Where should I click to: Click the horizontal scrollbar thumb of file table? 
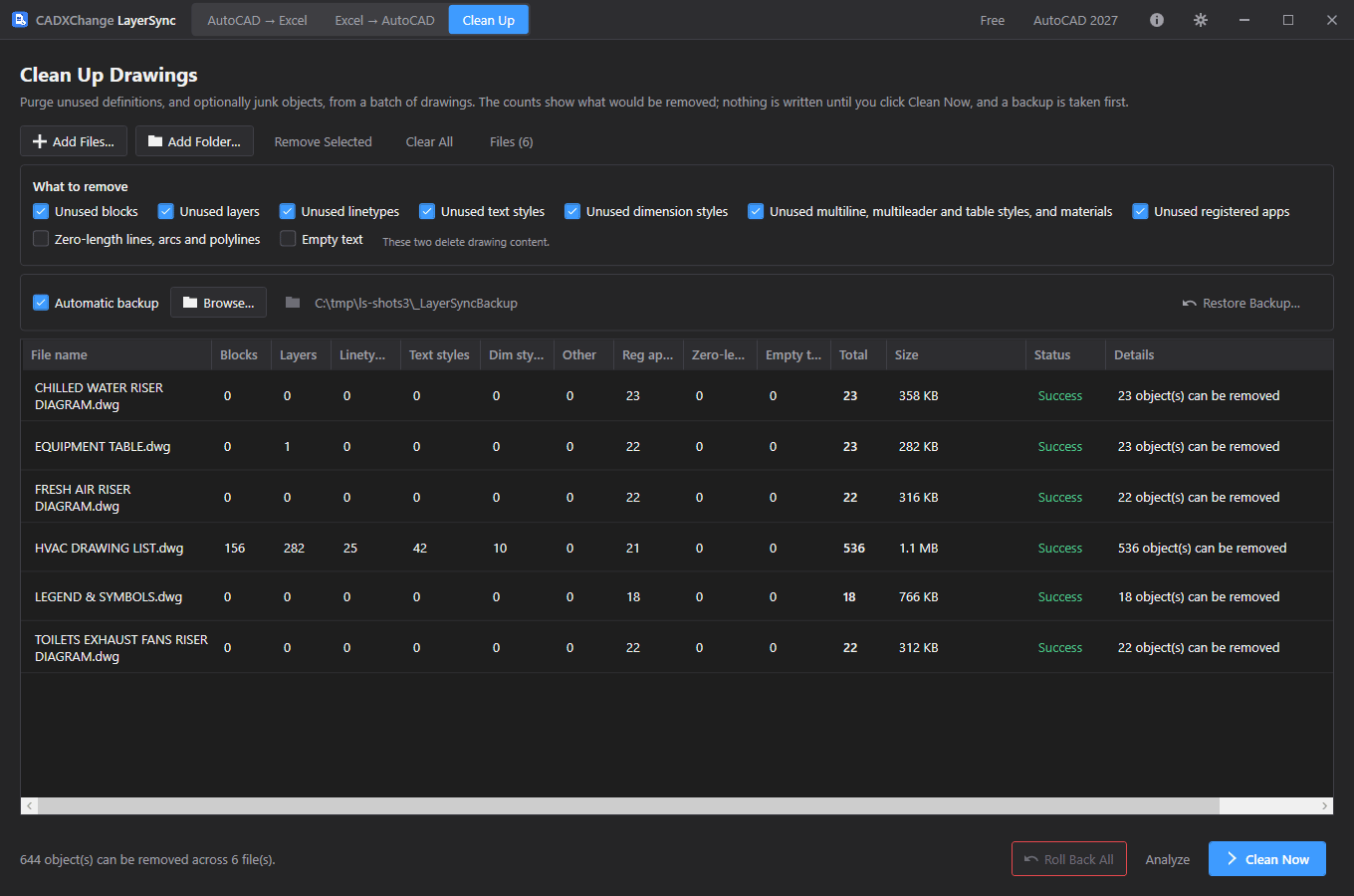click(628, 805)
